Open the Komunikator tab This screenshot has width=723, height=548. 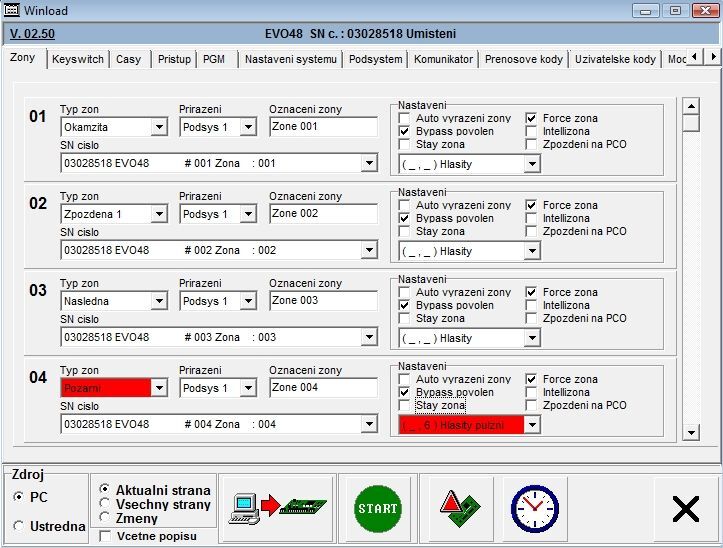[x=443, y=59]
